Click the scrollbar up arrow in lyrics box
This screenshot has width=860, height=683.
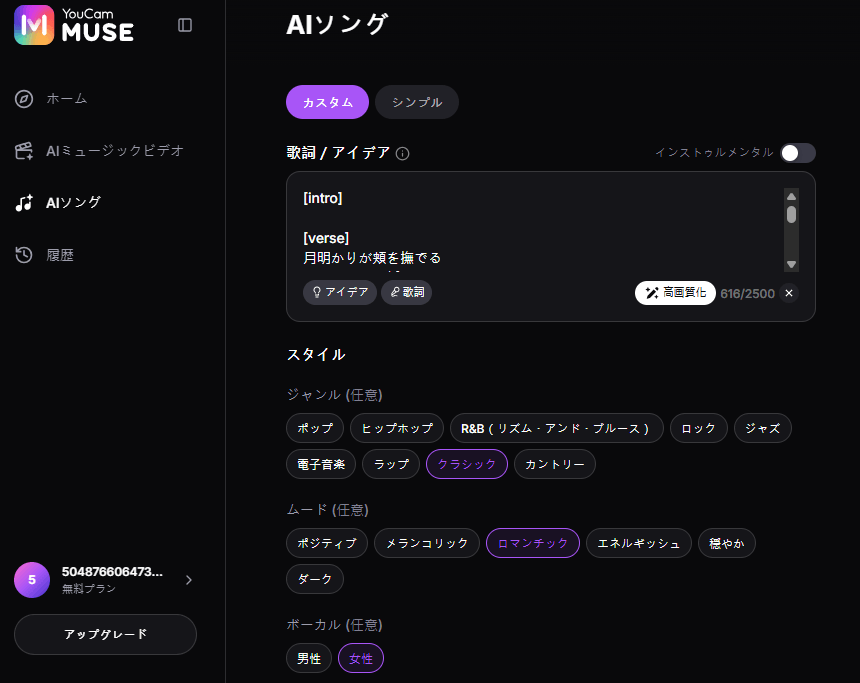click(x=791, y=196)
